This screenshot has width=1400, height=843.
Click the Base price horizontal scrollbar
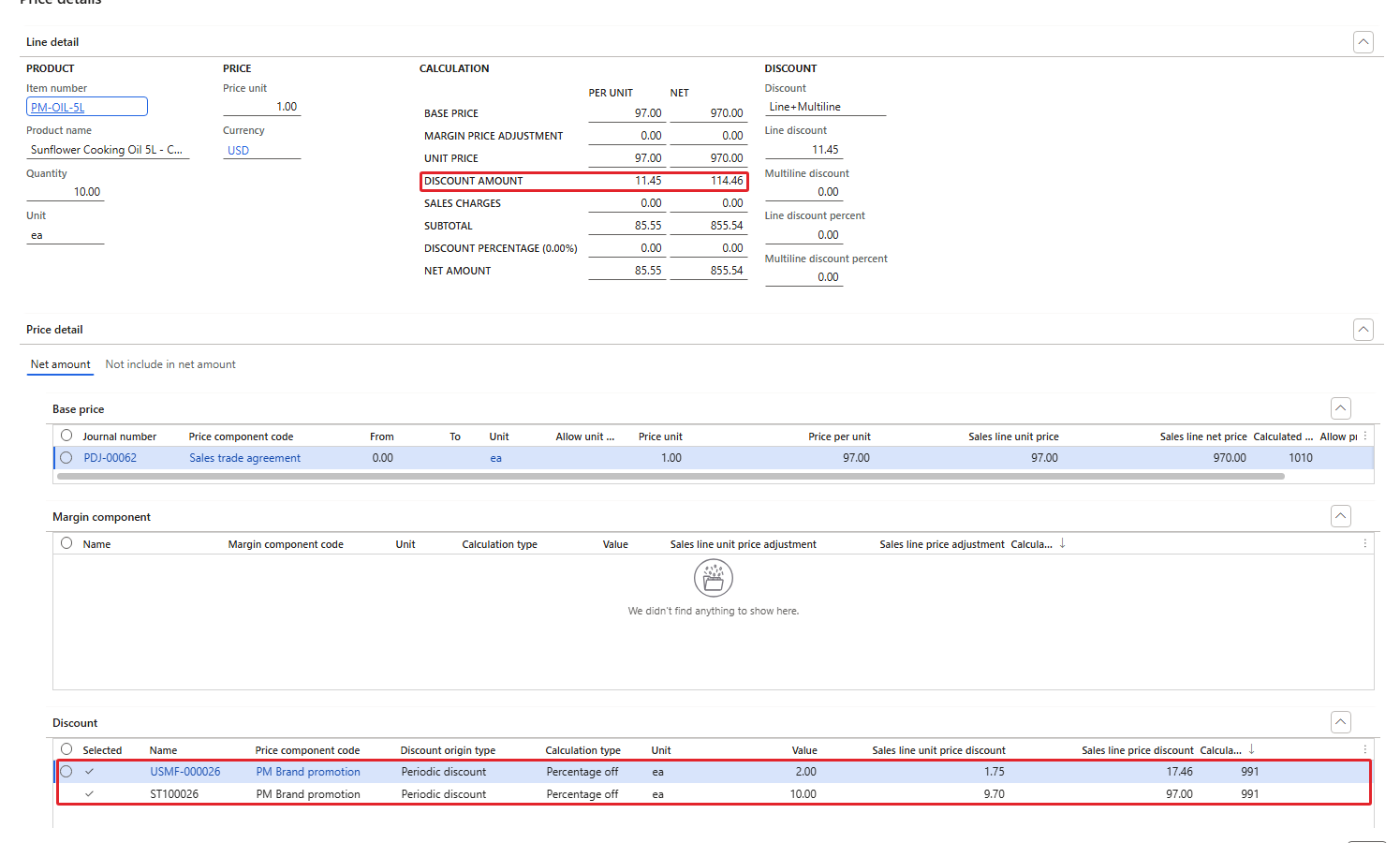tap(671, 476)
